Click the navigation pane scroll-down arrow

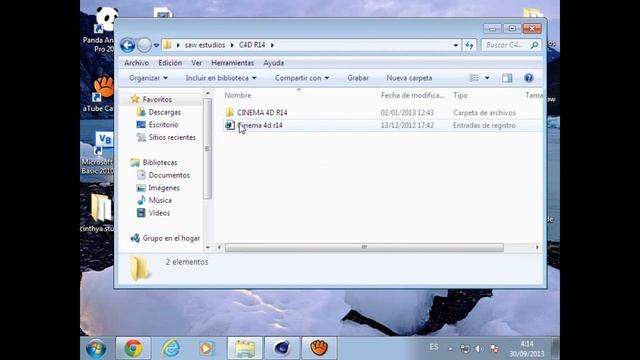(207, 247)
